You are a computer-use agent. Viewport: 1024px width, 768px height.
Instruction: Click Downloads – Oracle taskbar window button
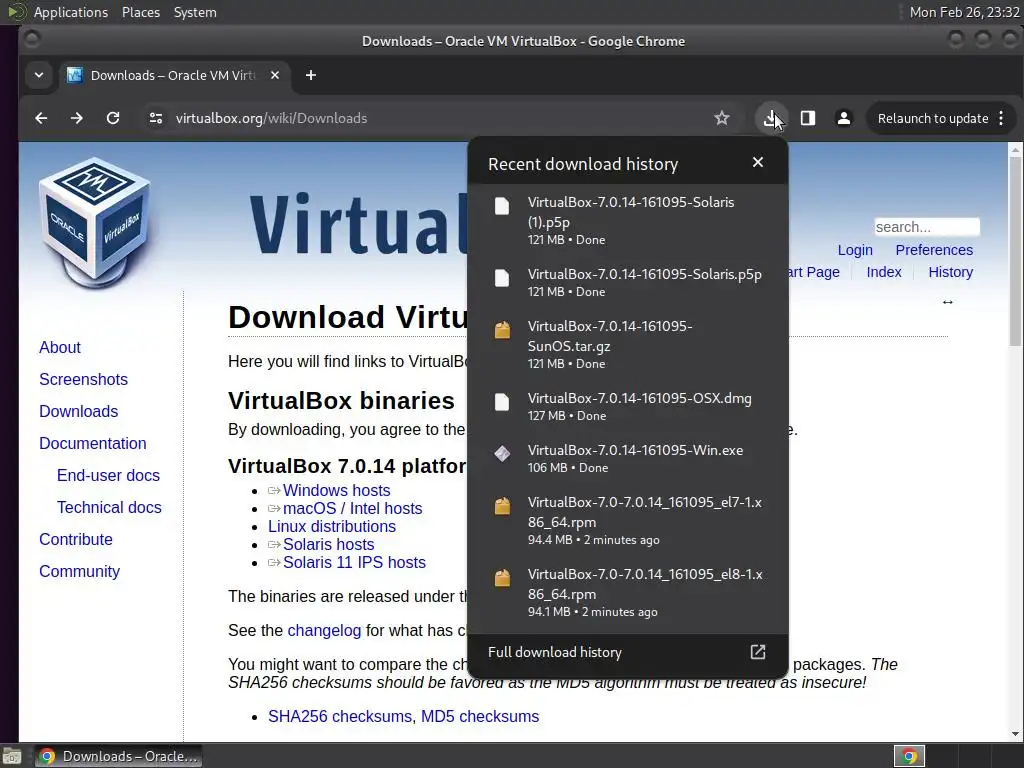click(118, 756)
